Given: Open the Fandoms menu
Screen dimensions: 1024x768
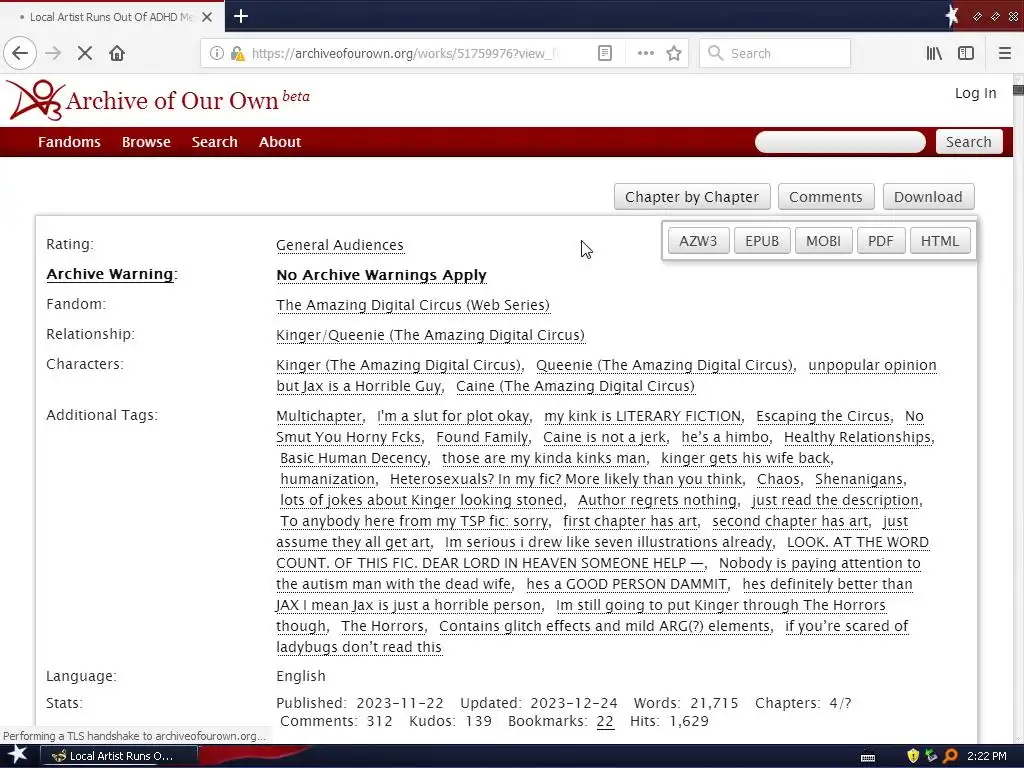Looking at the screenshot, I should [x=69, y=142].
